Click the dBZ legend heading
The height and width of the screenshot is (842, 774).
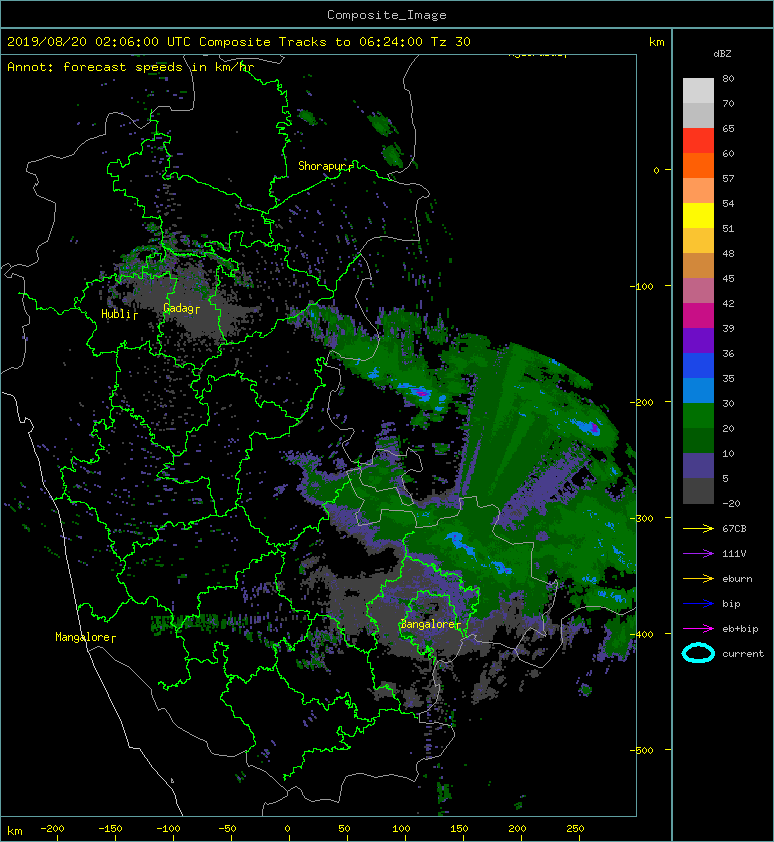[722, 54]
